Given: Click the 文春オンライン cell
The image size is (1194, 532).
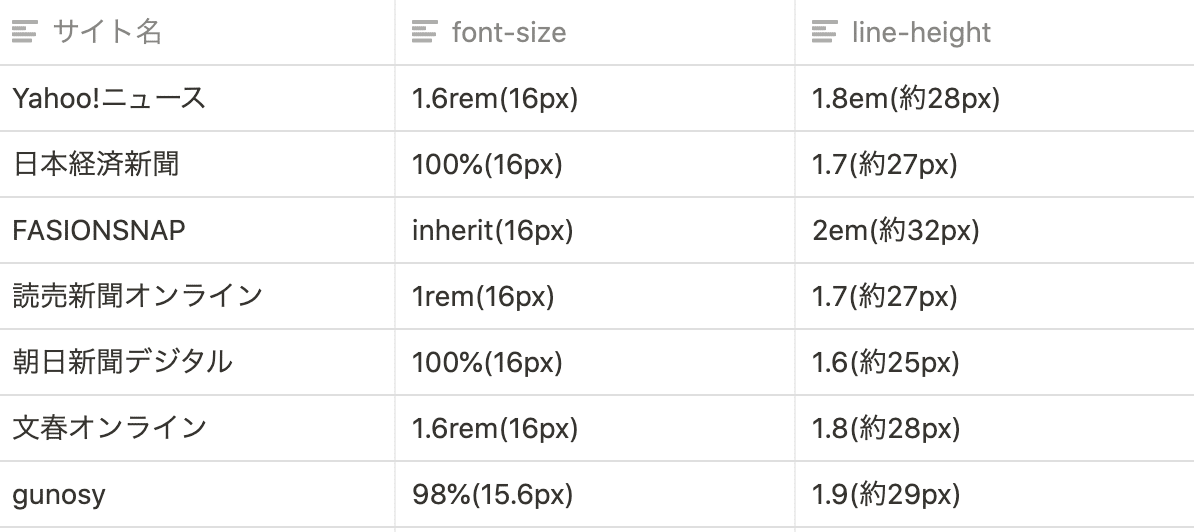Looking at the screenshot, I should click(110, 428).
